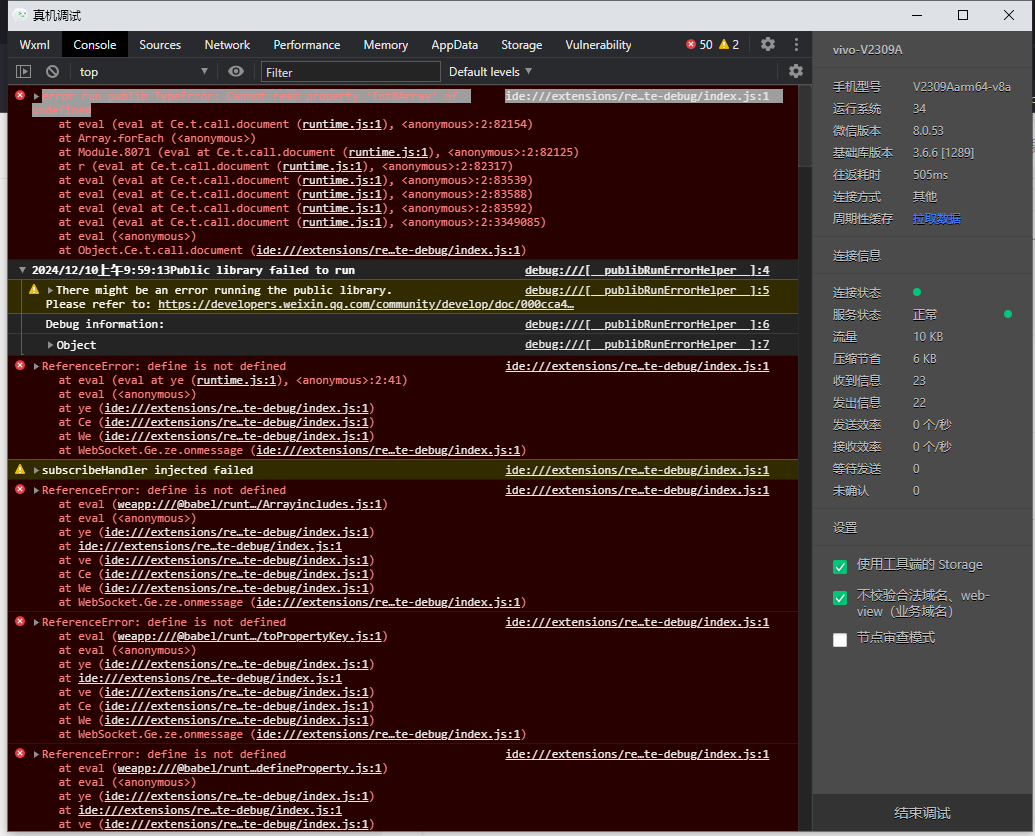
Task: Open the developers.weixin.qq.com community link
Action: pos(366,304)
